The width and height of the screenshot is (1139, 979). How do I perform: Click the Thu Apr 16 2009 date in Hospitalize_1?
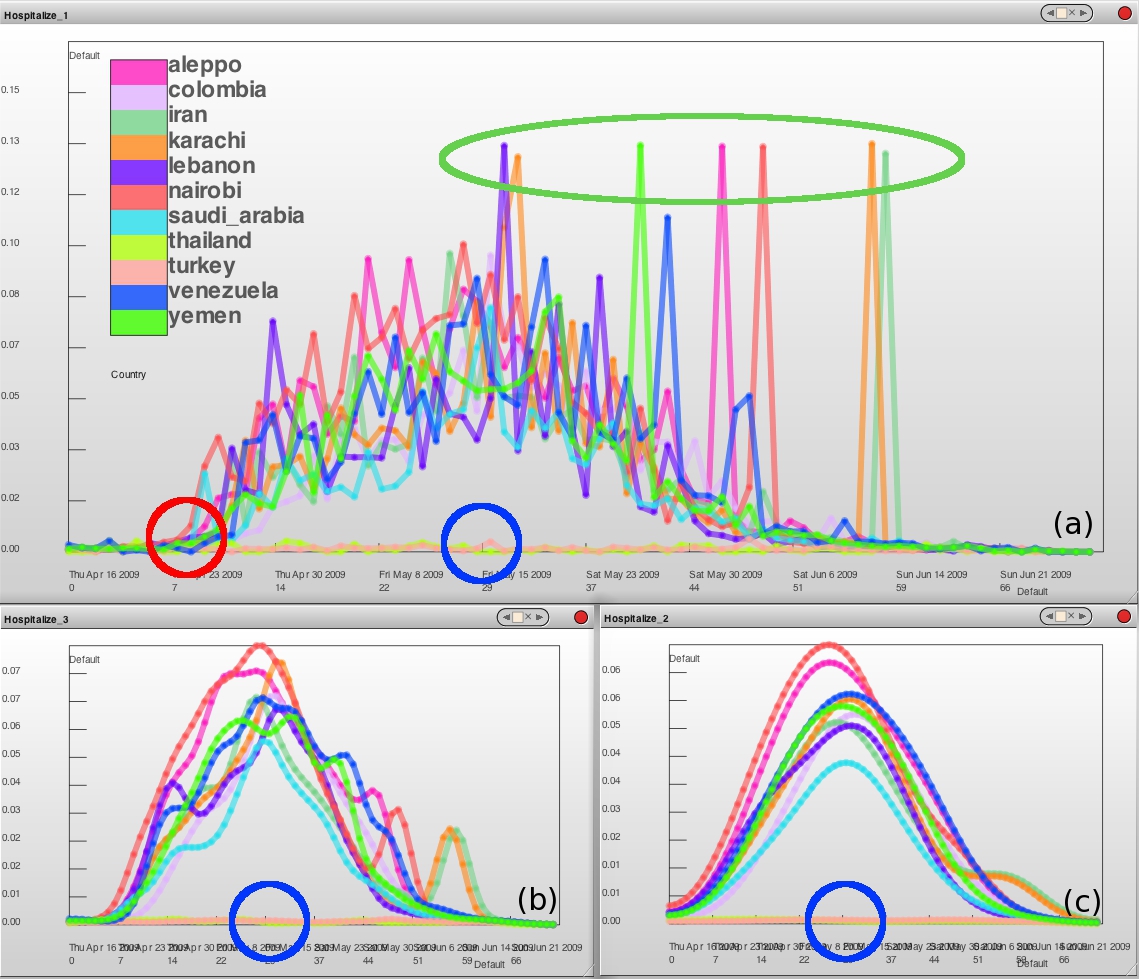(x=104, y=574)
